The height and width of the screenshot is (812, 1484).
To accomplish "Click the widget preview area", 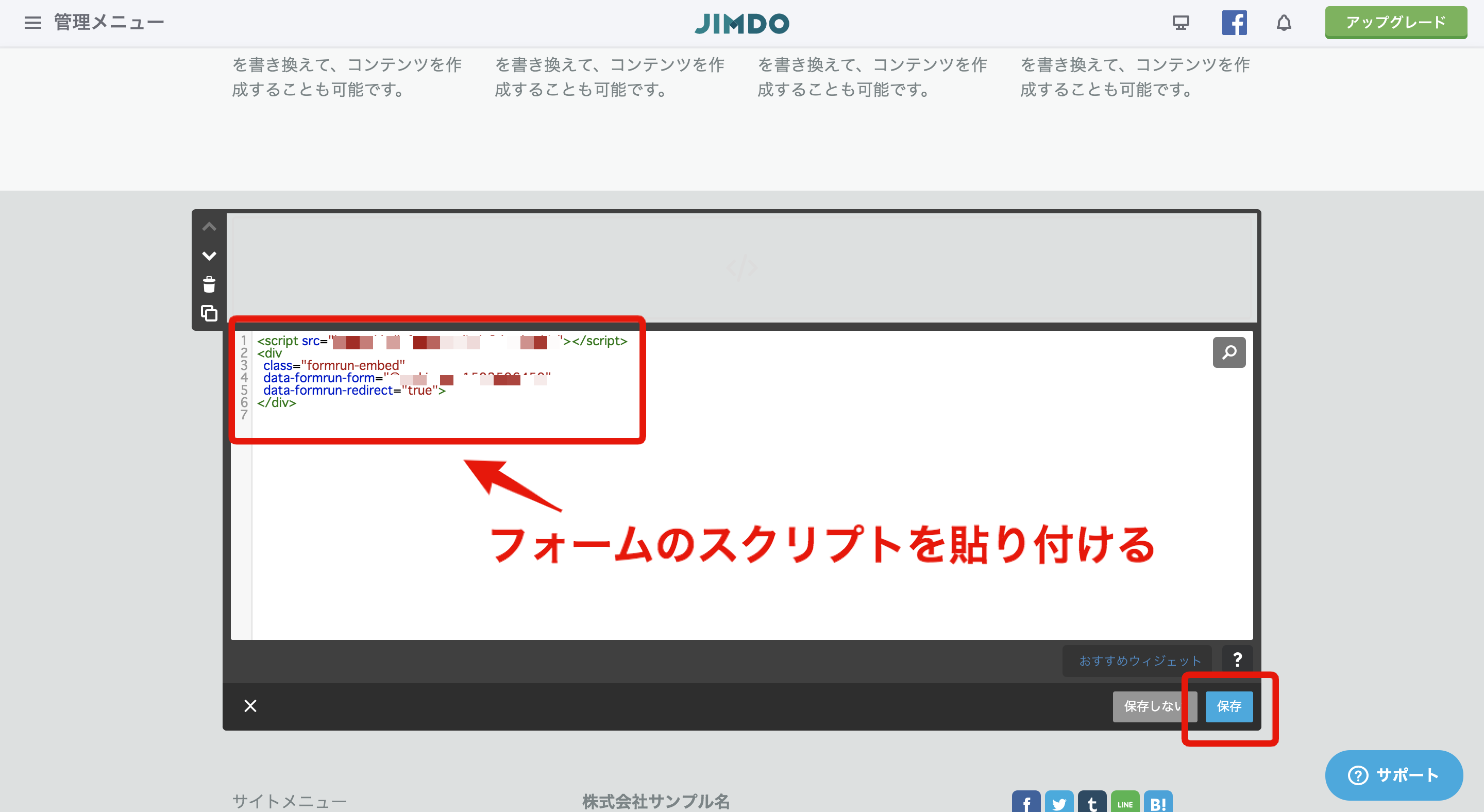I will [741, 268].
